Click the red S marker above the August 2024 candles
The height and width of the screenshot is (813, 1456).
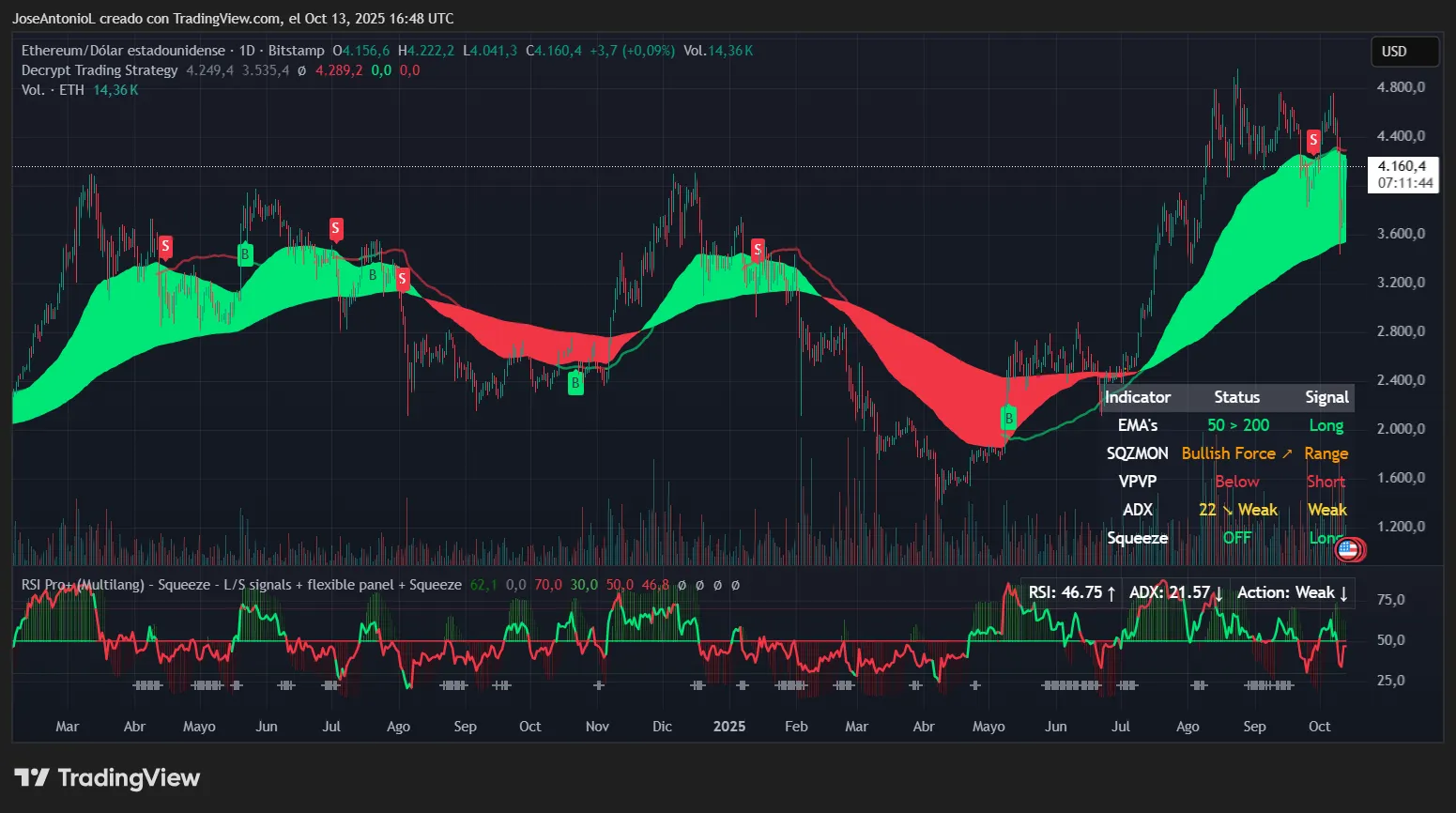(402, 278)
